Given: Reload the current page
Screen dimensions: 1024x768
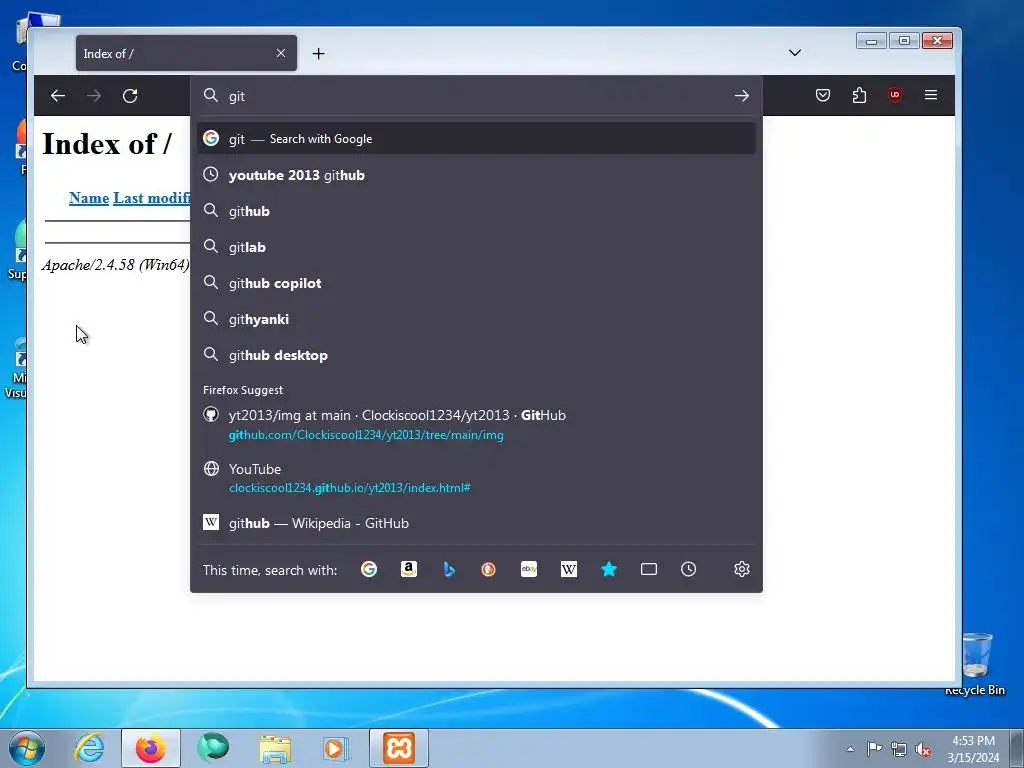Looking at the screenshot, I should tap(130, 96).
